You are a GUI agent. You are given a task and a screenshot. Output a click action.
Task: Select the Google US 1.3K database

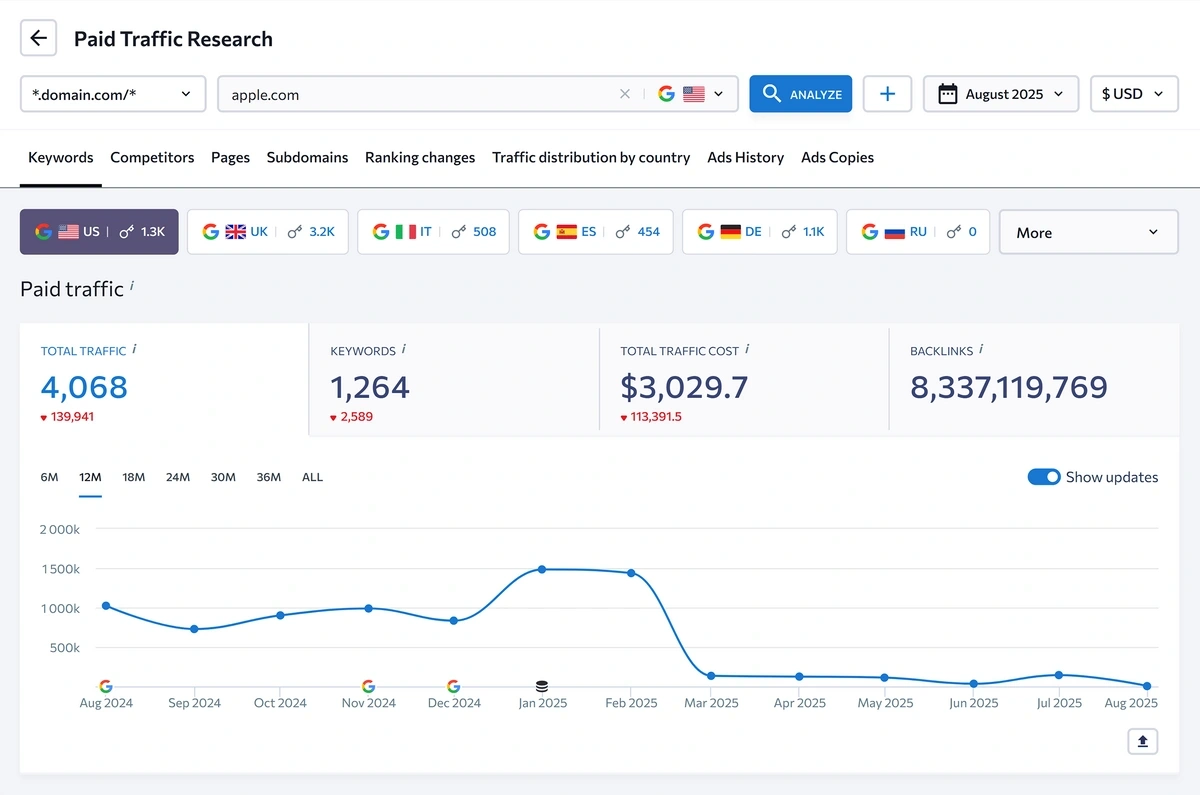(99, 232)
